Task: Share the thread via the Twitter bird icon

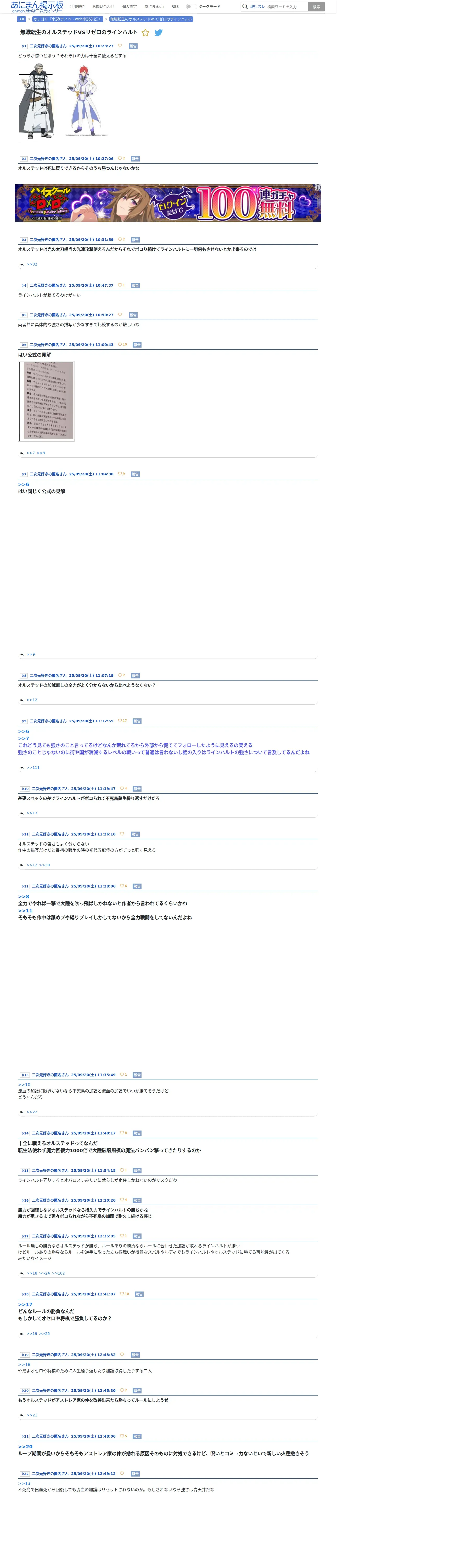Action: 159,33
